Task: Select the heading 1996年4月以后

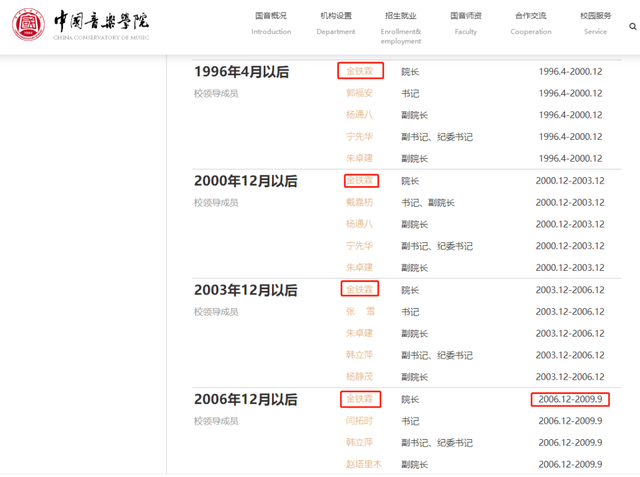Action: (242, 72)
